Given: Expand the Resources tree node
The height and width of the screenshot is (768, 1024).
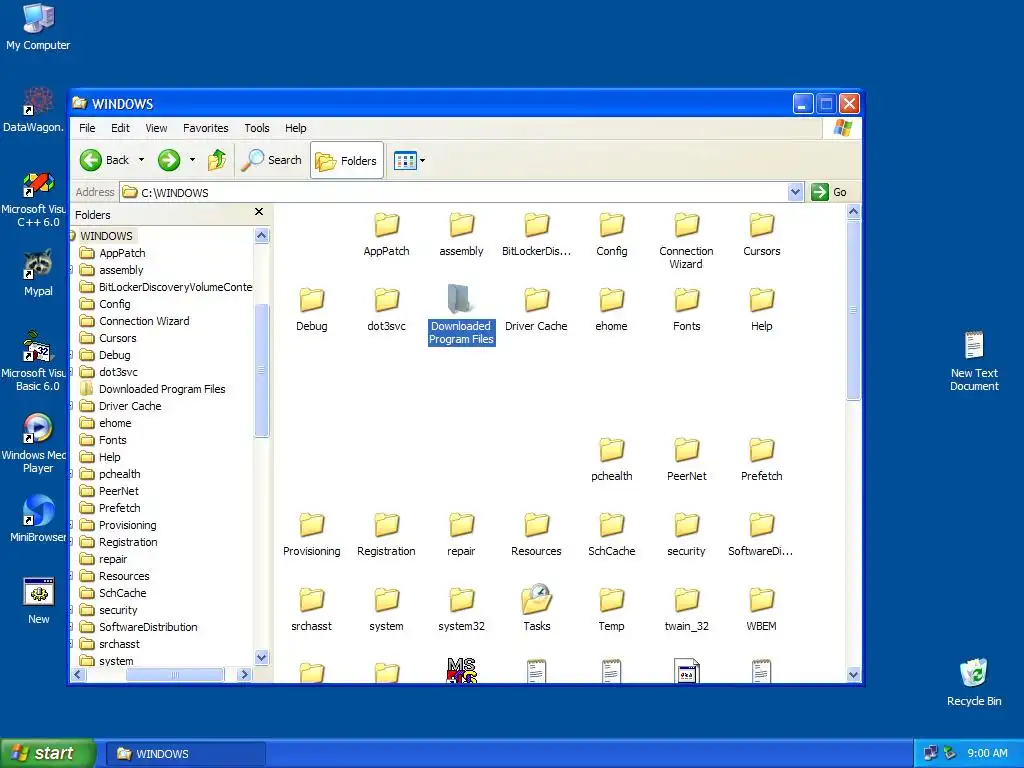Looking at the screenshot, I should [x=71, y=575].
